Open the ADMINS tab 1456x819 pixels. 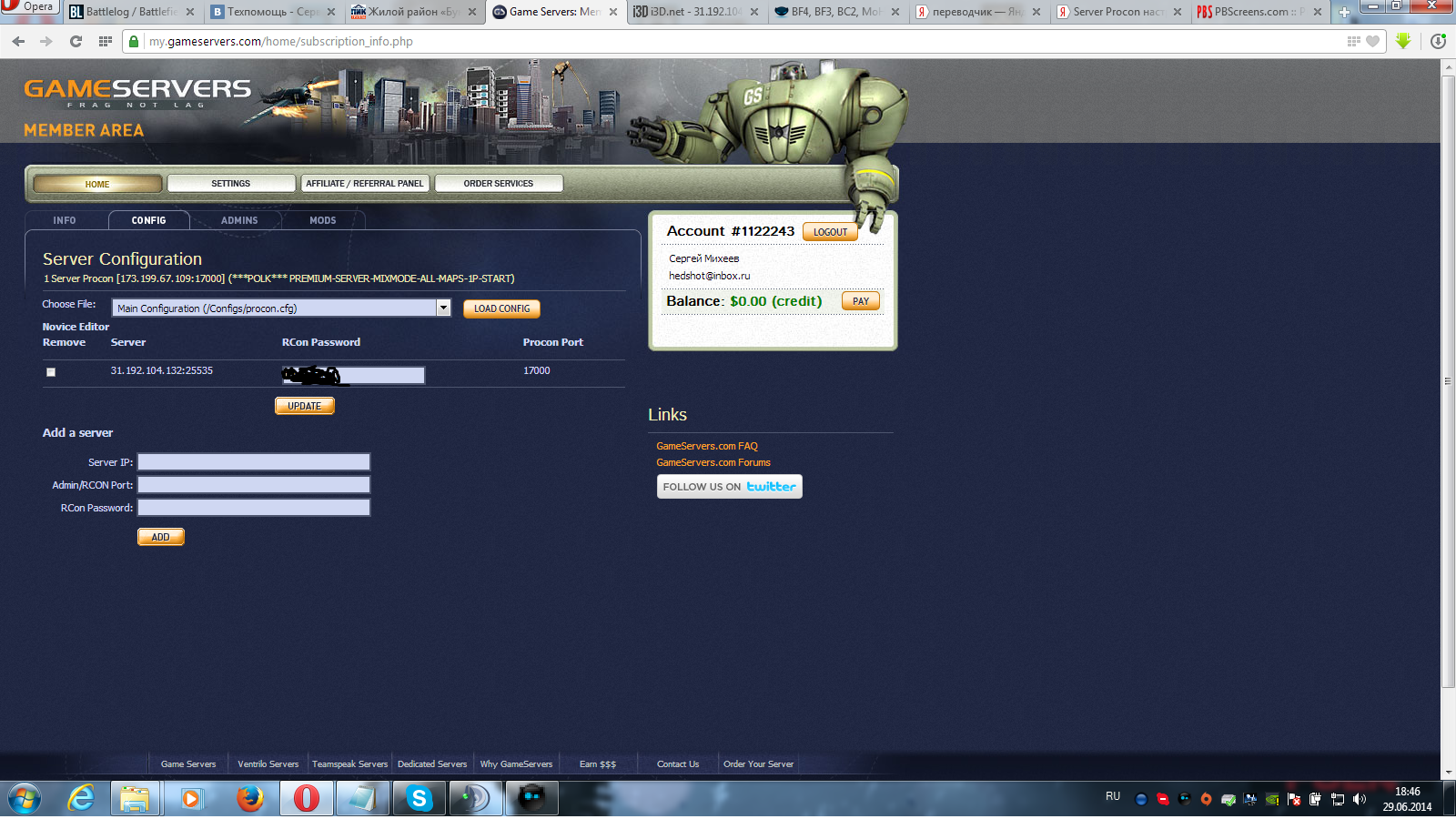[239, 220]
